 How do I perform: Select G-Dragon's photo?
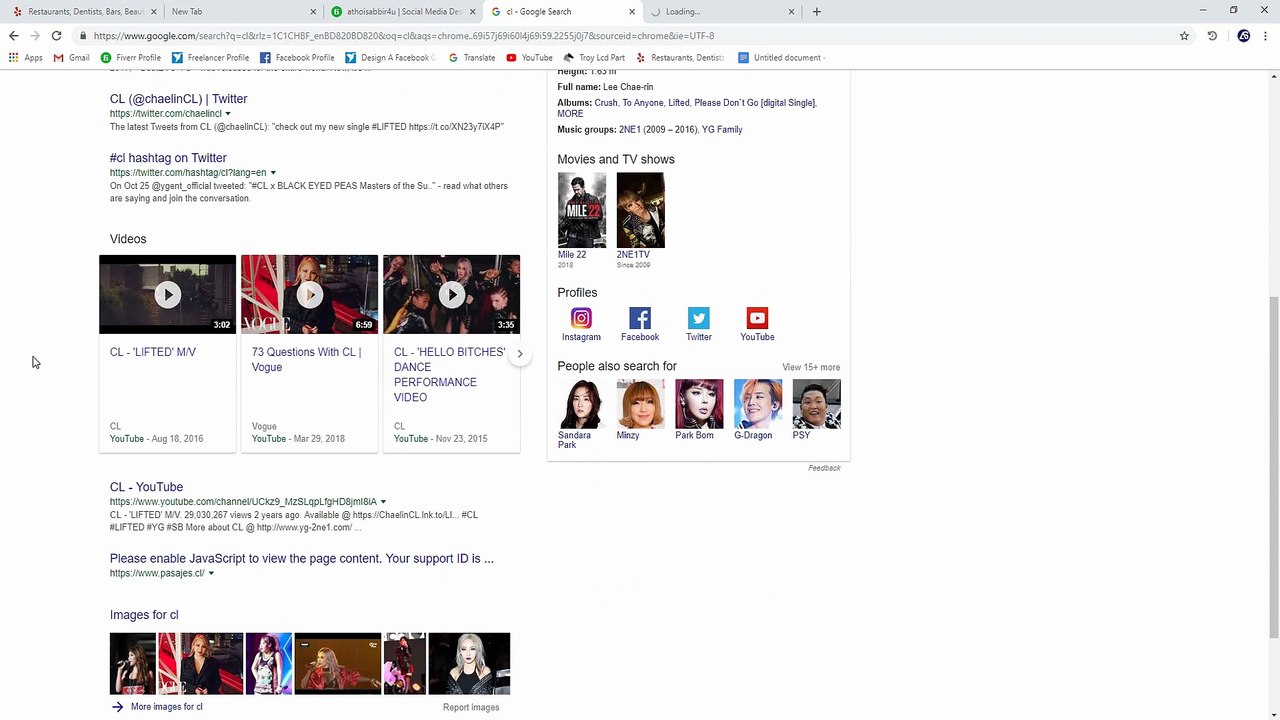(x=758, y=404)
